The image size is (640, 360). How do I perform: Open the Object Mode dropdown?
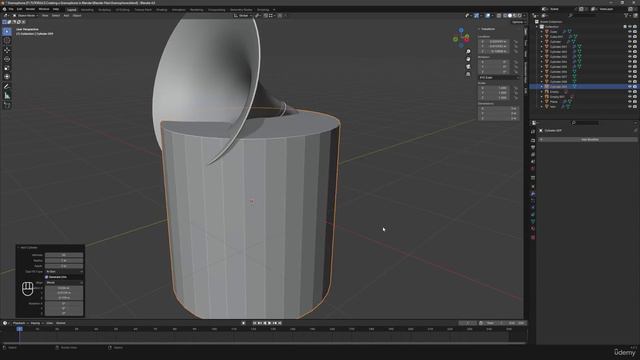(x=25, y=16)
